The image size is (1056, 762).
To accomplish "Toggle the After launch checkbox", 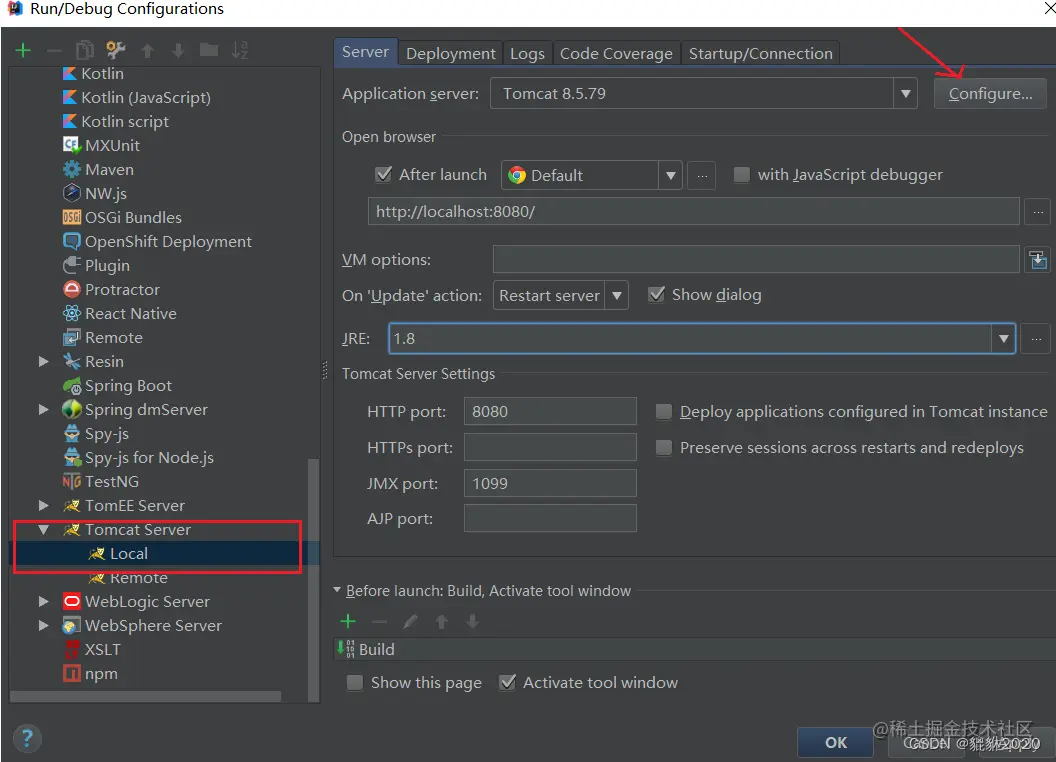I will coord(383,174).
